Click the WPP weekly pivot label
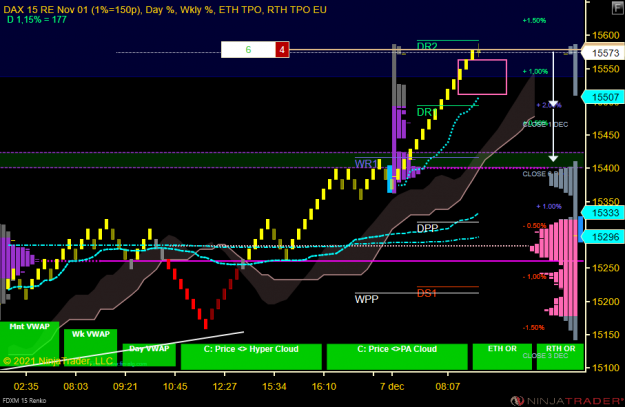625x407 pixels. [366, 299]
